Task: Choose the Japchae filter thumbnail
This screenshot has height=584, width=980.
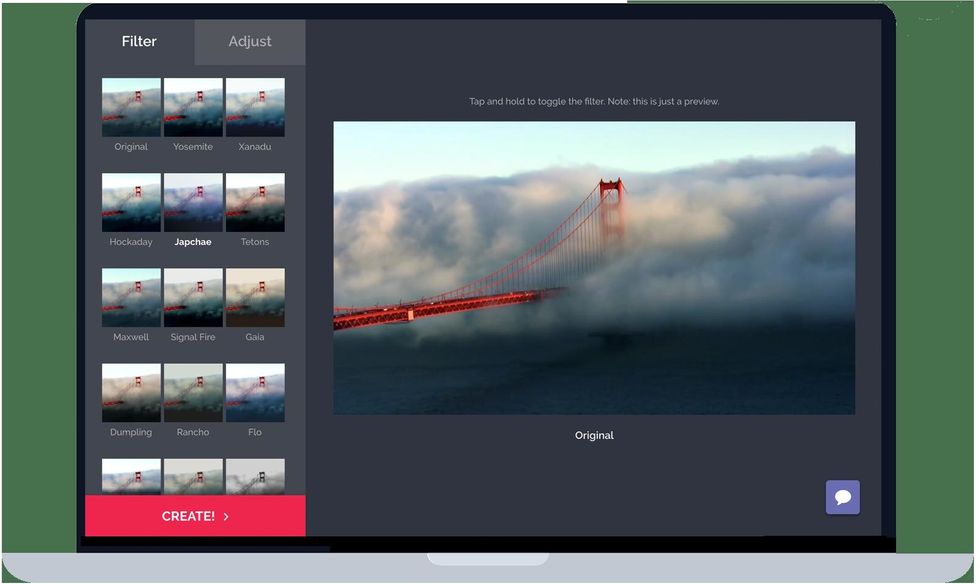Action: click(x=193, y=203)
